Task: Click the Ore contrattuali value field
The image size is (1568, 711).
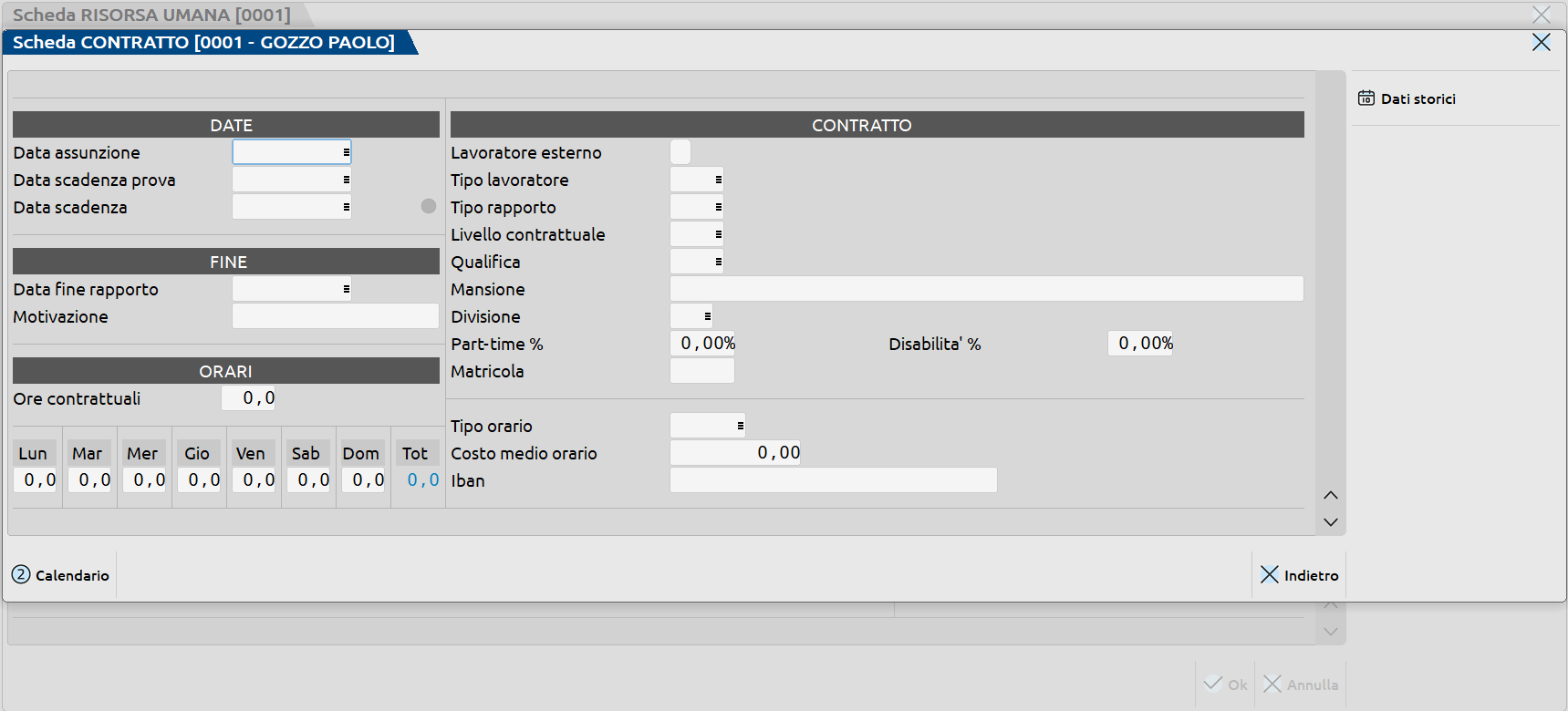Action: click(249, 398)
